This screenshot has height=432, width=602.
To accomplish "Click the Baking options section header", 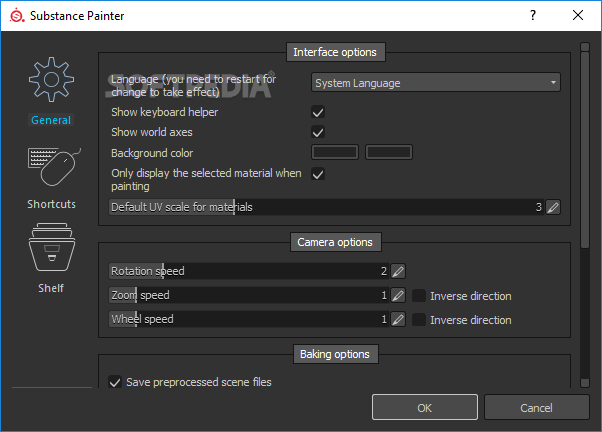I will (335, 354).
